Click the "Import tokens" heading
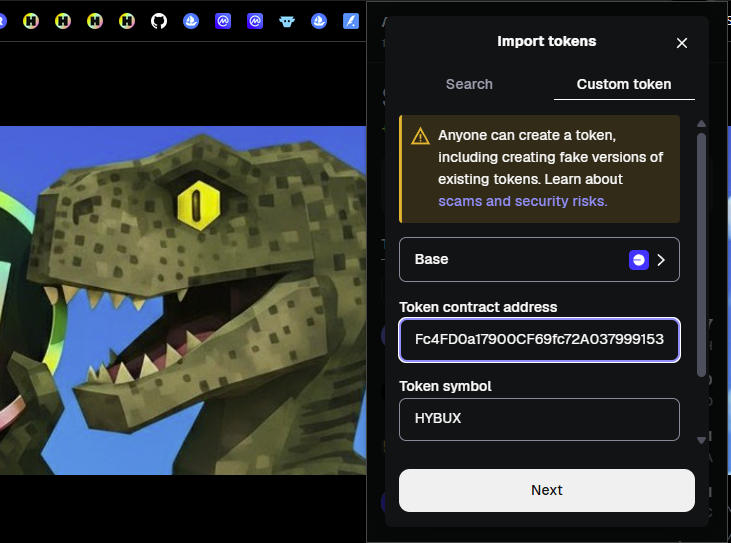The width and height of the screenshot is (731, 543). pyautogui.click(x=547, y=41)
